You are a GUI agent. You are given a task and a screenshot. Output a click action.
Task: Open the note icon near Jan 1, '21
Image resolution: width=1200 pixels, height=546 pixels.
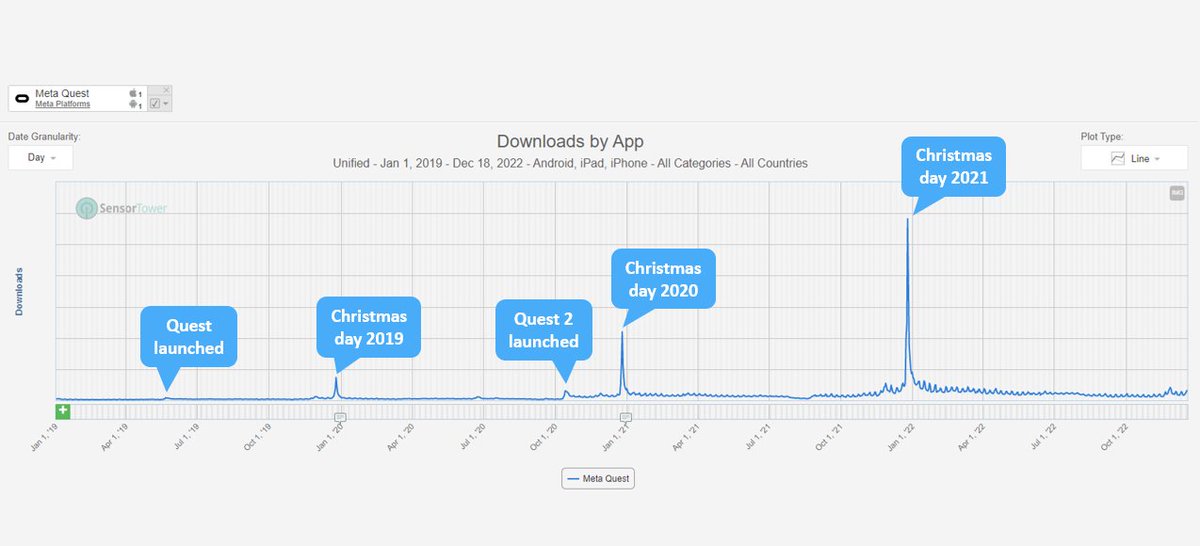pos(626,417)
